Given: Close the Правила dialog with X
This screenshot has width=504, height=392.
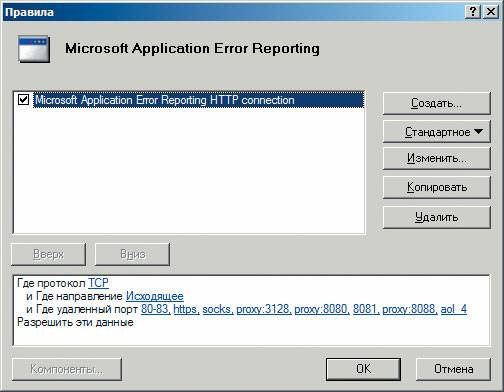Looking at the screenshot, I should pyautogui.click(x=491, y=12).
